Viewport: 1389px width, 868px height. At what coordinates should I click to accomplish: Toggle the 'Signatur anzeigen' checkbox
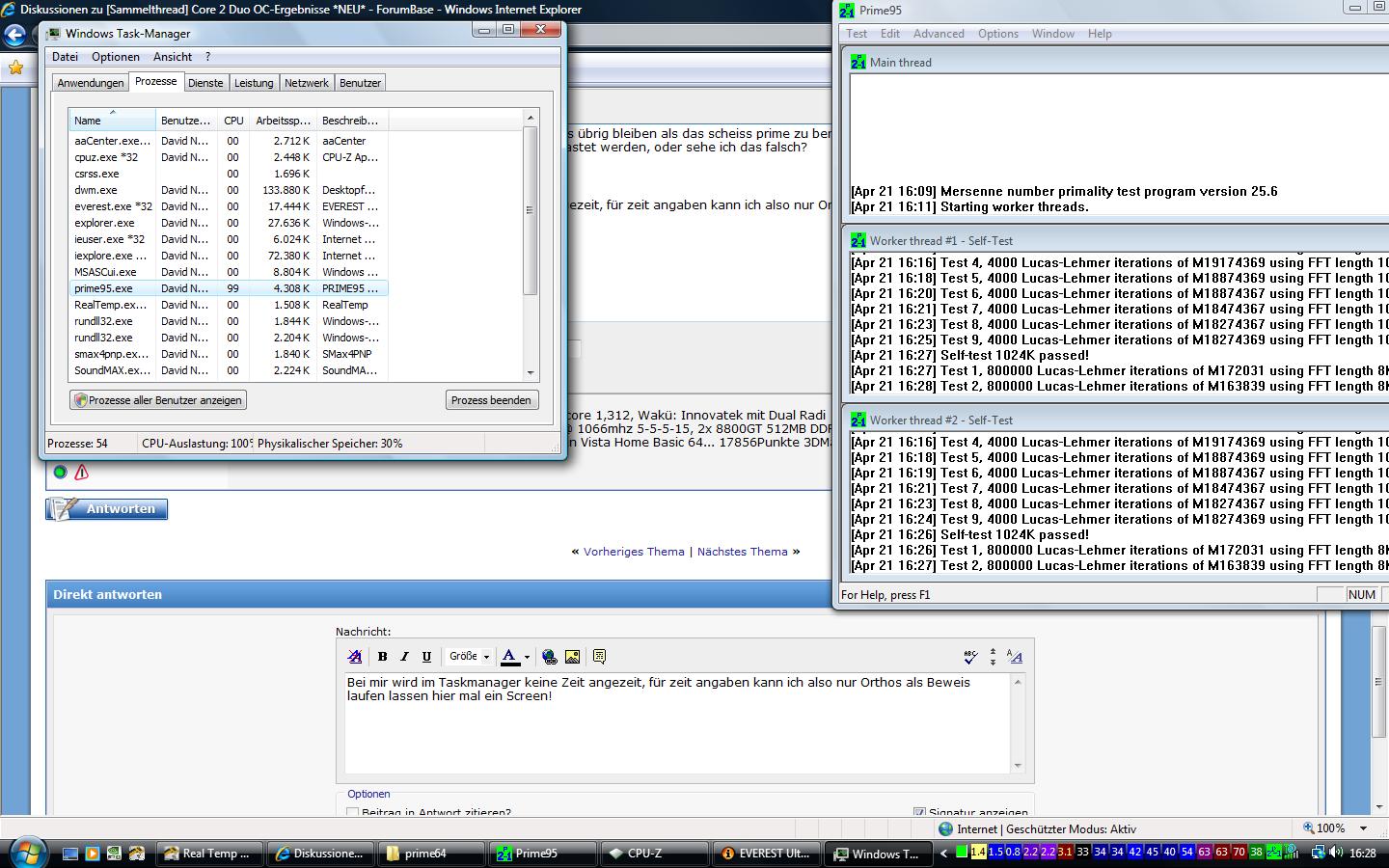[918, 813]
